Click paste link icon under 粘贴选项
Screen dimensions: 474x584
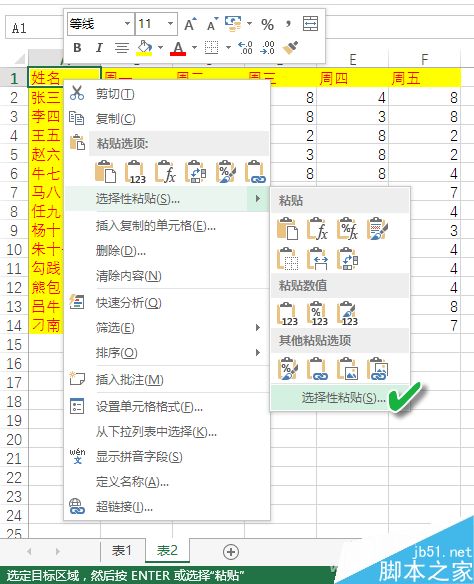pos(255,172)
